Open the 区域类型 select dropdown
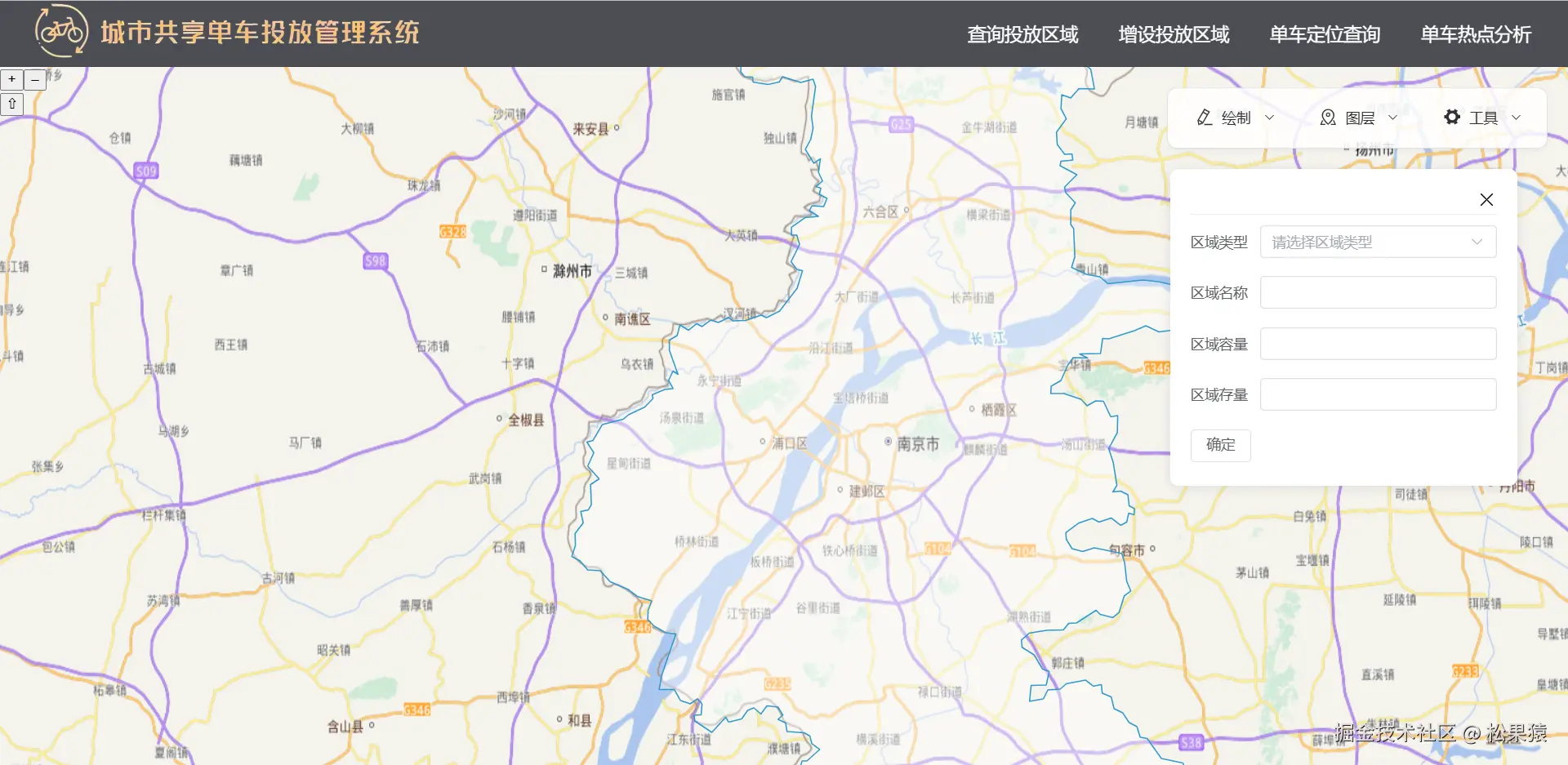This screenshot has height=765, width=1568. [1378, 242]
